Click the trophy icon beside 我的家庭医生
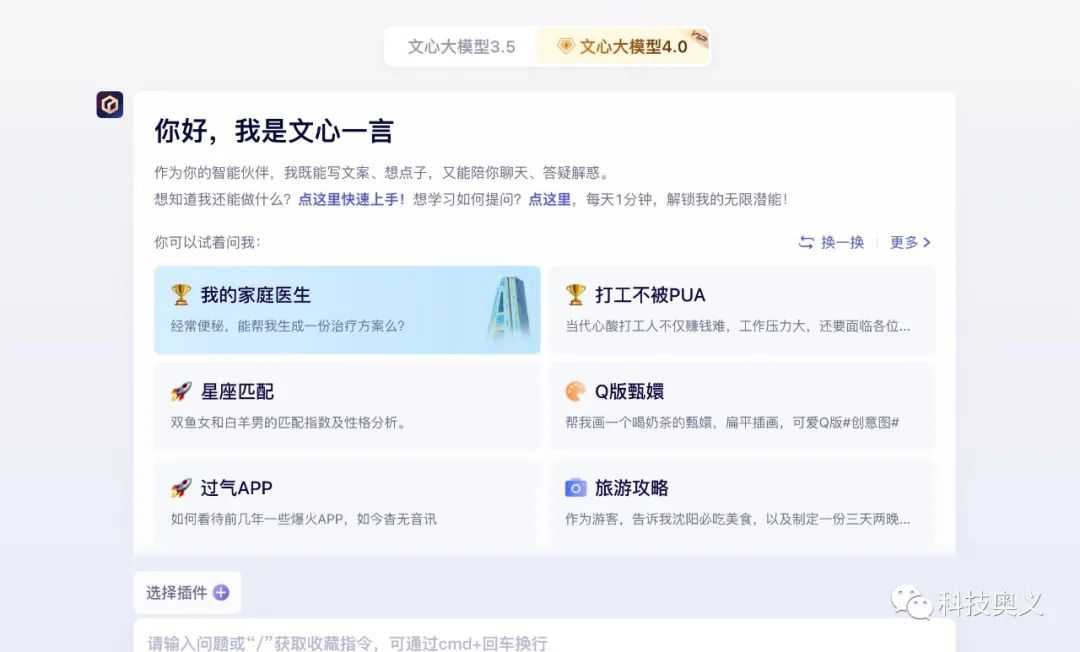The height and width of the screenshot is (652, 1080). [181, 295]
